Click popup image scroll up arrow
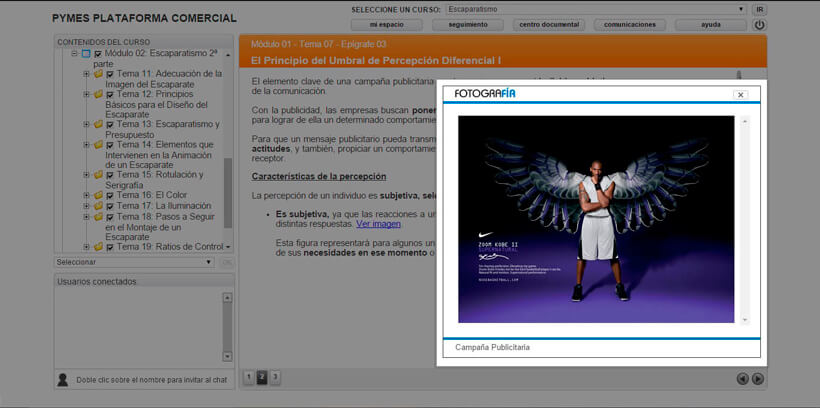820x408 pixels. pyautogui.click(x=745, y=121)
